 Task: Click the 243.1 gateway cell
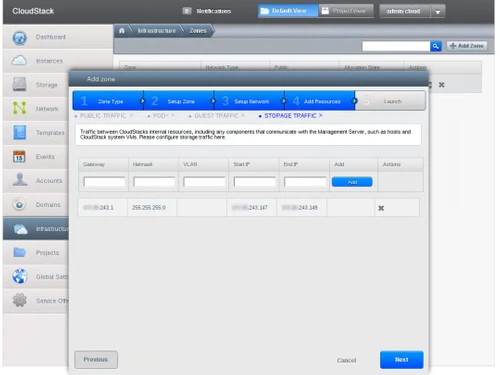click(x=103, y=208)
